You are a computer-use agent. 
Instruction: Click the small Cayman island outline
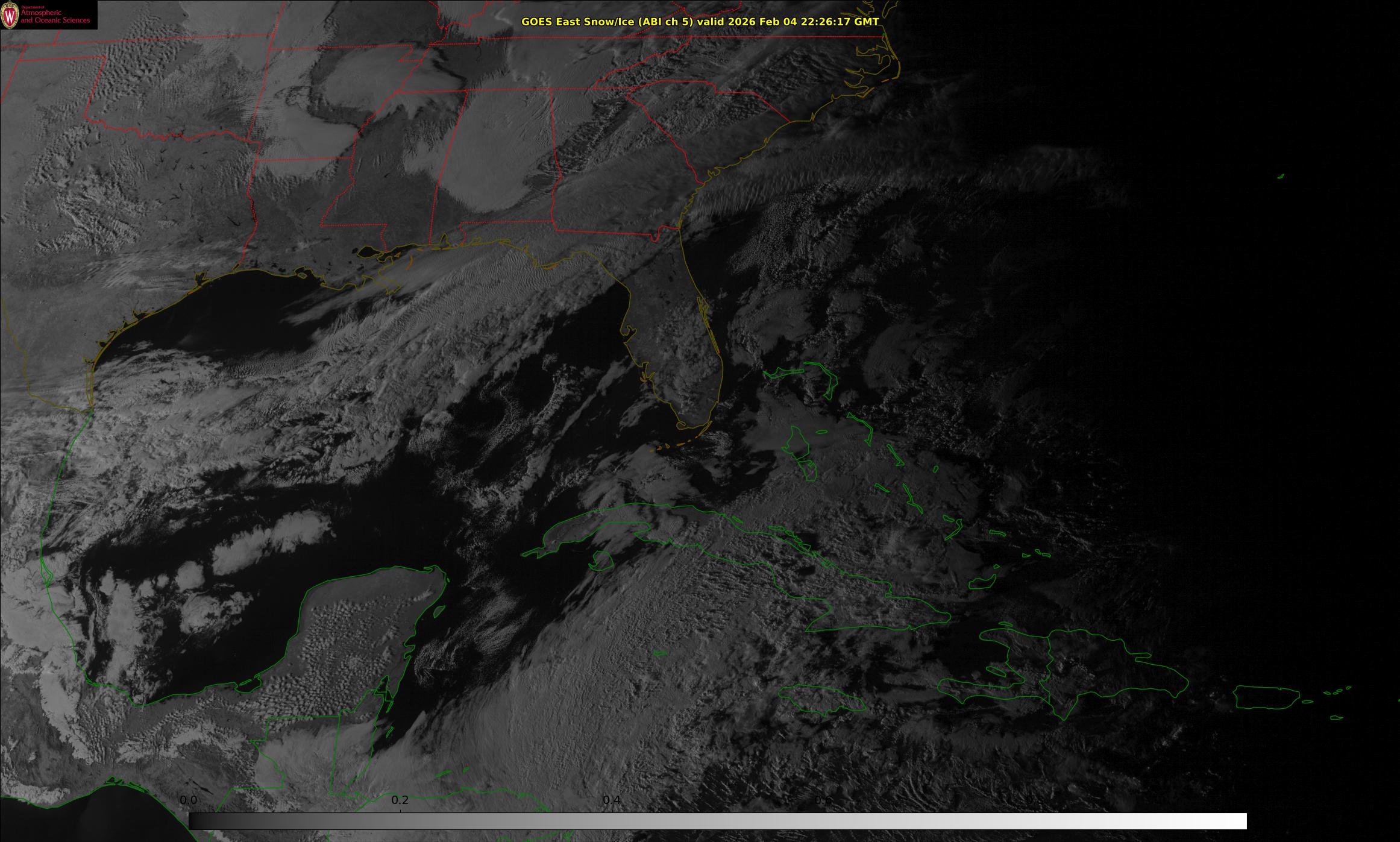point(661,653)
